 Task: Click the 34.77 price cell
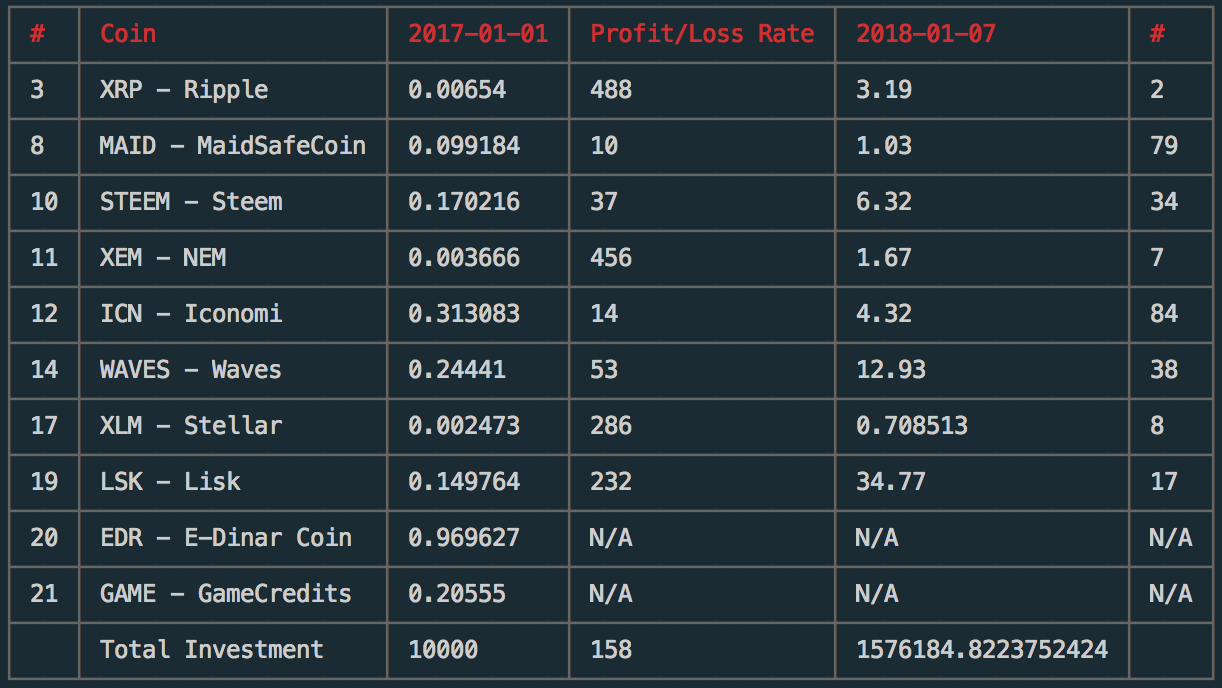[x=891, y=482]
